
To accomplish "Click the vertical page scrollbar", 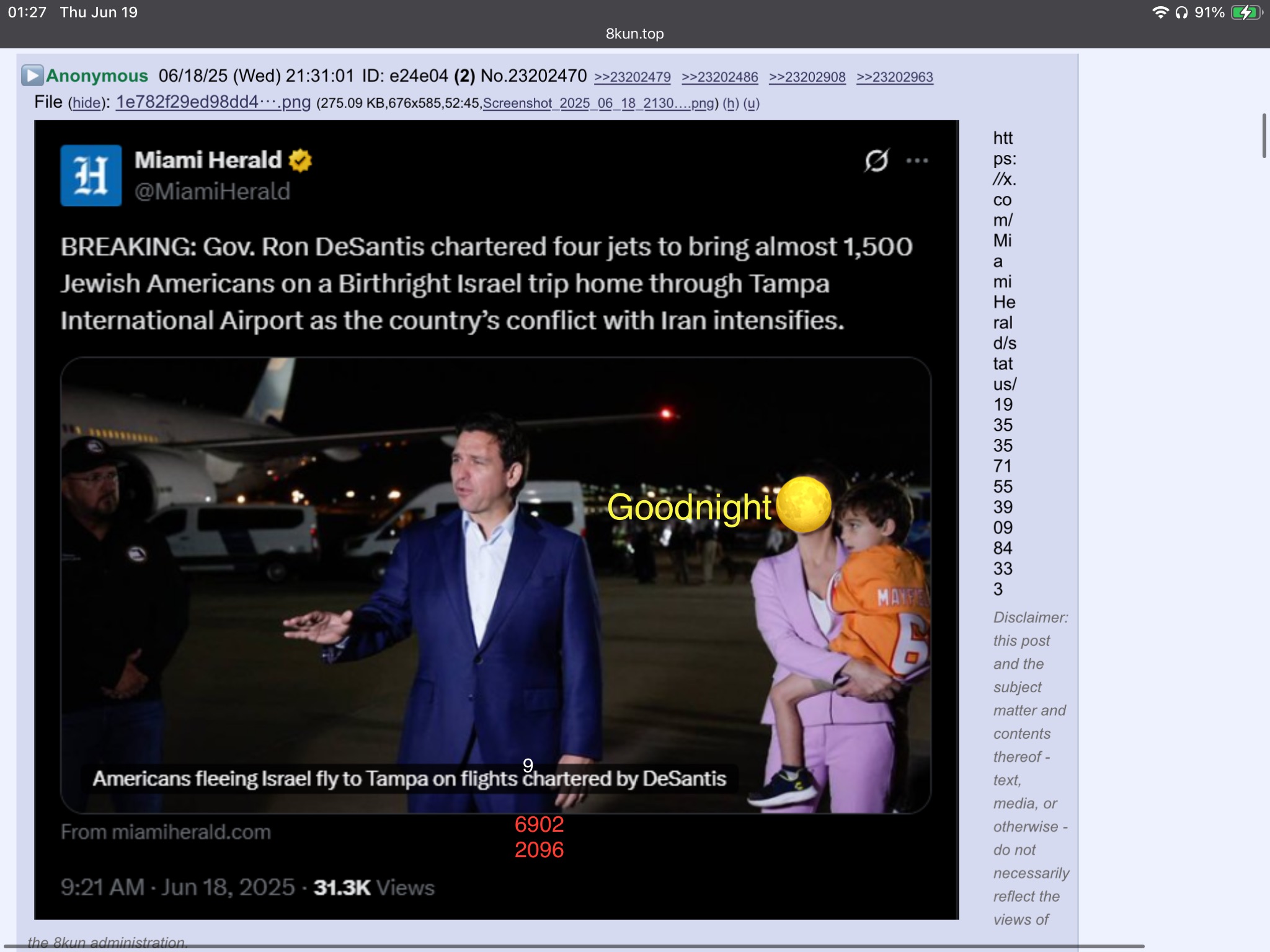I will pos(1264,136).
